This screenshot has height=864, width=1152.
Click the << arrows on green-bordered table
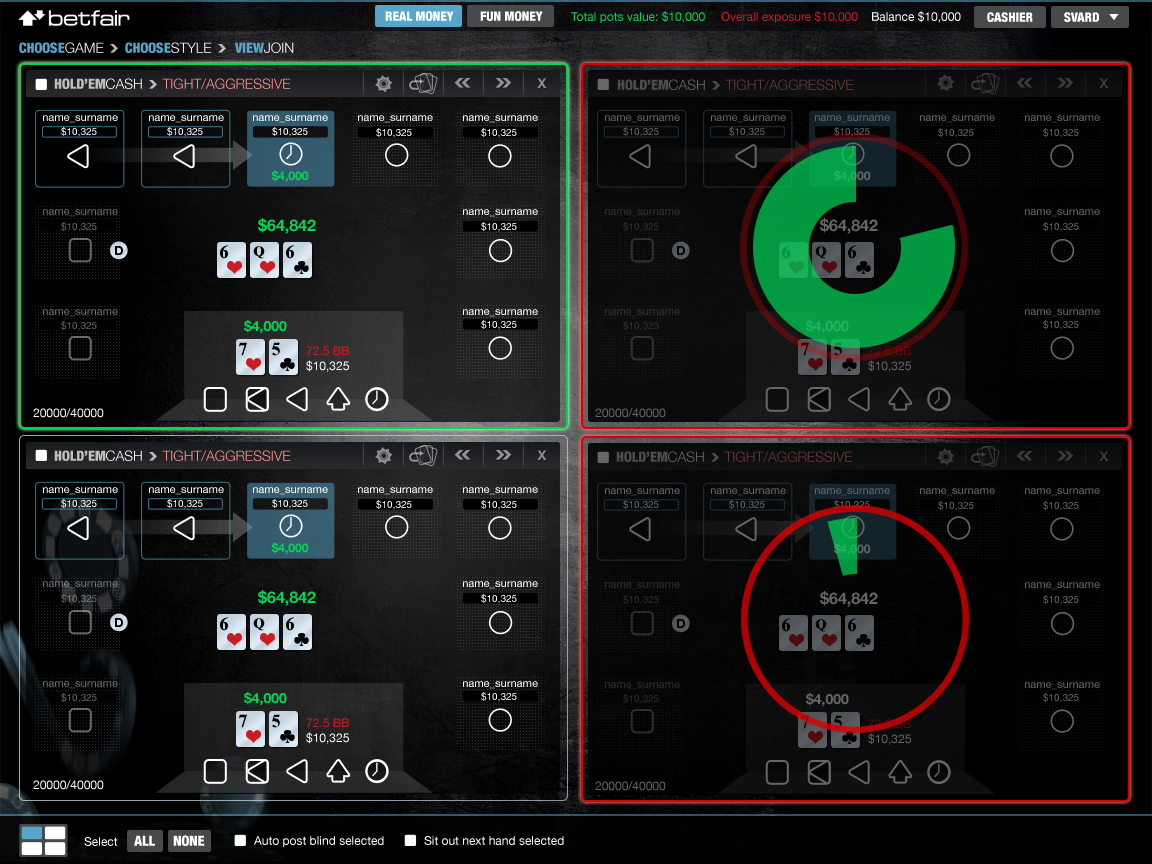[462, 83]
